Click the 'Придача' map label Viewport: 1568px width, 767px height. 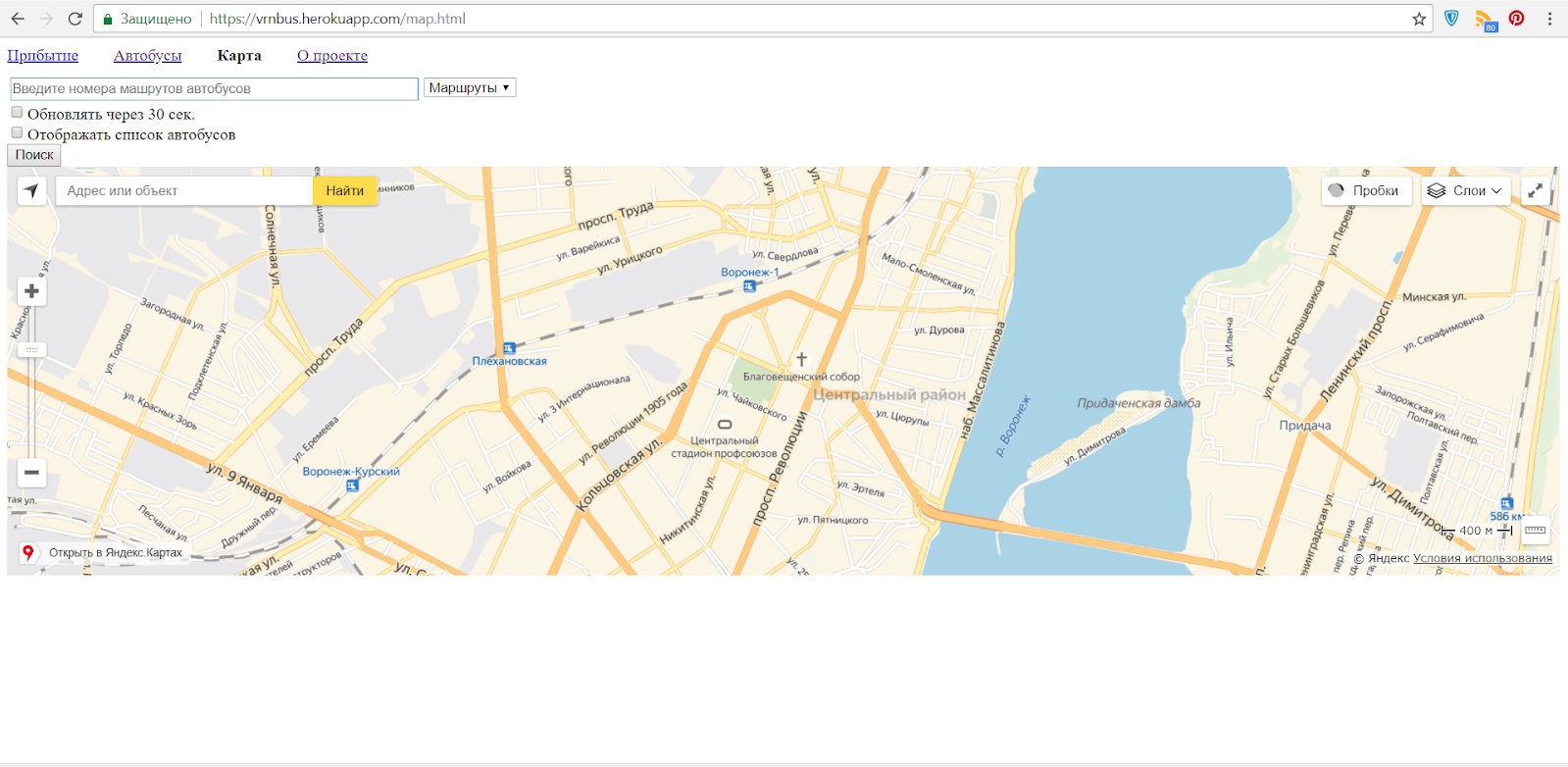(1305, 426)
